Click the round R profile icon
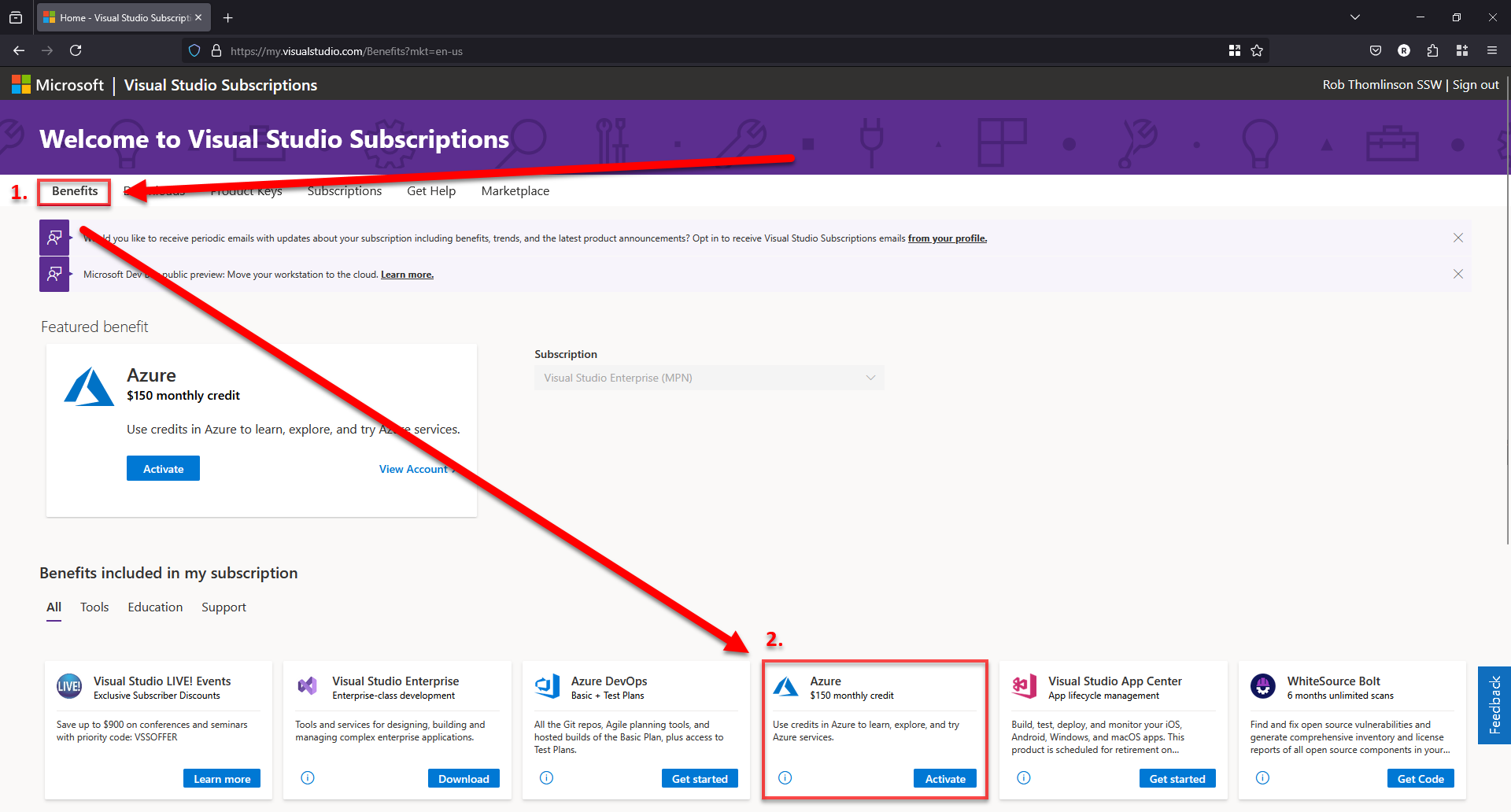 [x=1404, y=50]
